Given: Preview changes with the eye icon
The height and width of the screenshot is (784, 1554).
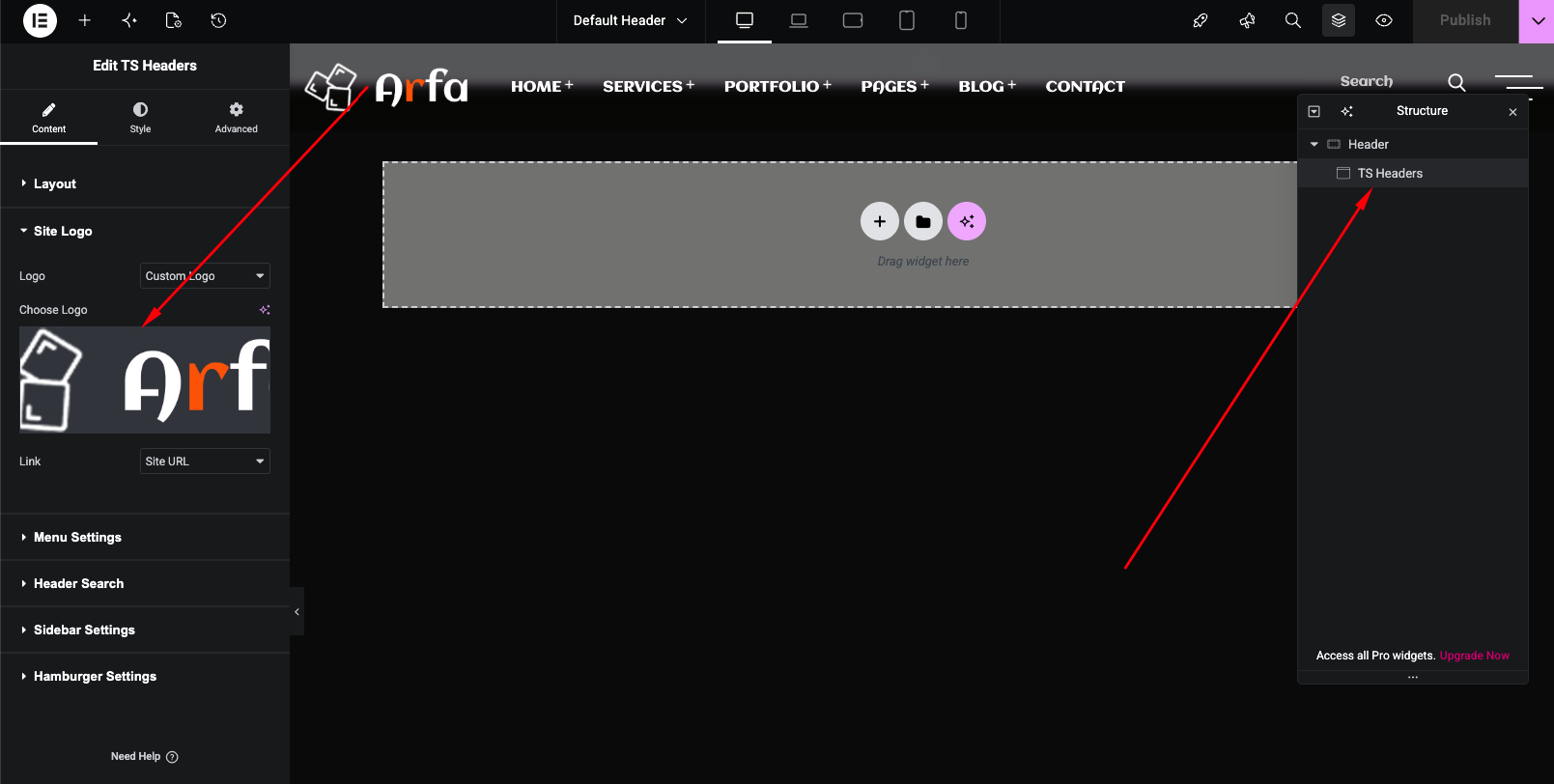Looking at the screenshot, I should click(1384, 20).
